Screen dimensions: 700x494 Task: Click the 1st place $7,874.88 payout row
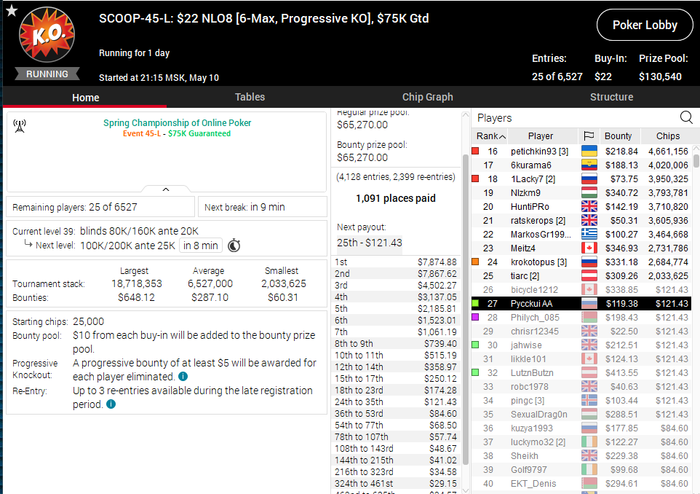click(x=396, y=262)
